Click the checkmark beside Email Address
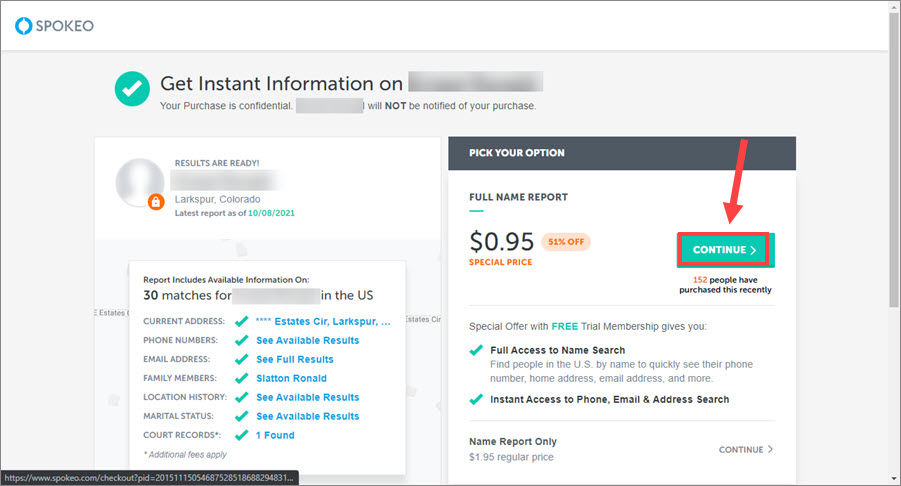The height and width of the screenshot is (486, 901). [241, 359]
